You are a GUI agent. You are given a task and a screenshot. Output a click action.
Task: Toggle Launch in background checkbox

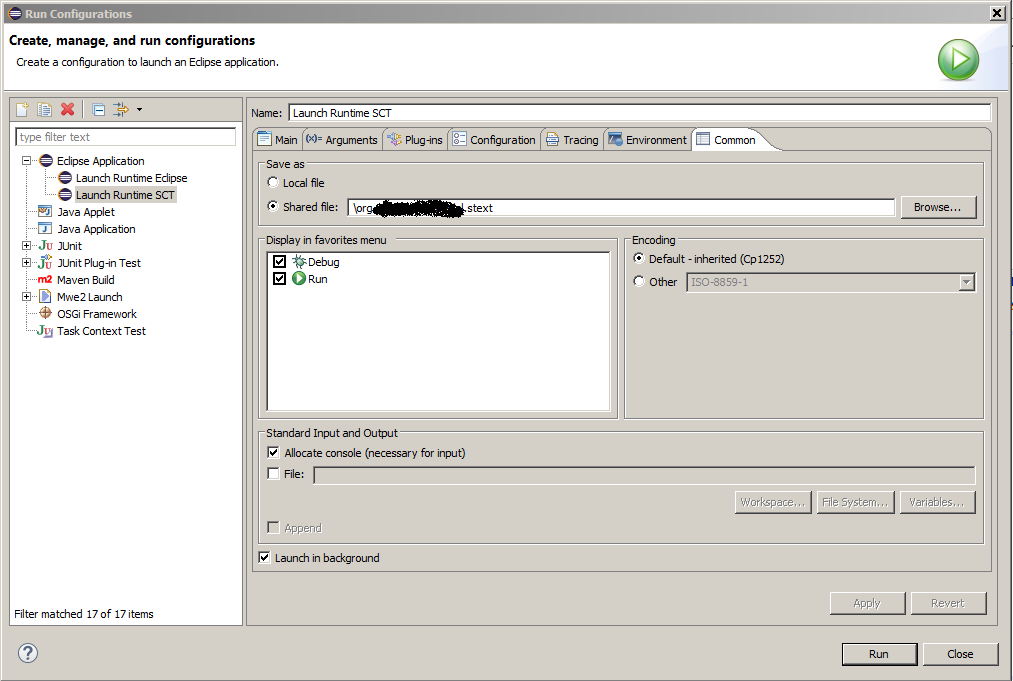tap(264, 557)
